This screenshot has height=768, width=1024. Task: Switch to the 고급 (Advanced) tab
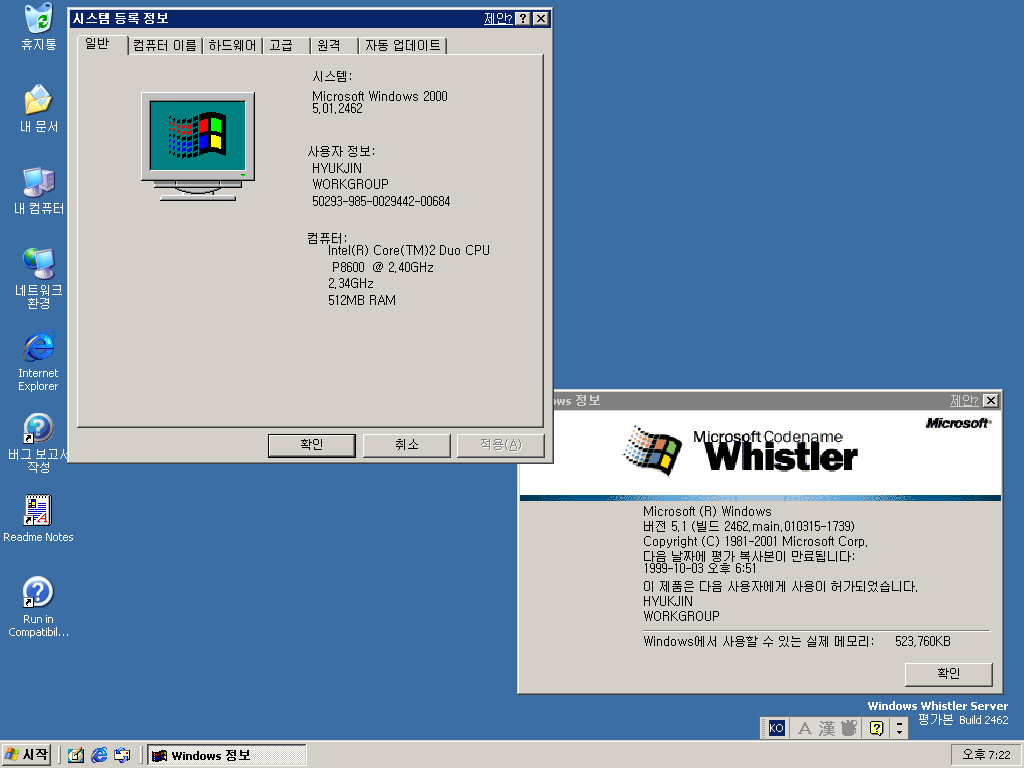click(285, 46)
